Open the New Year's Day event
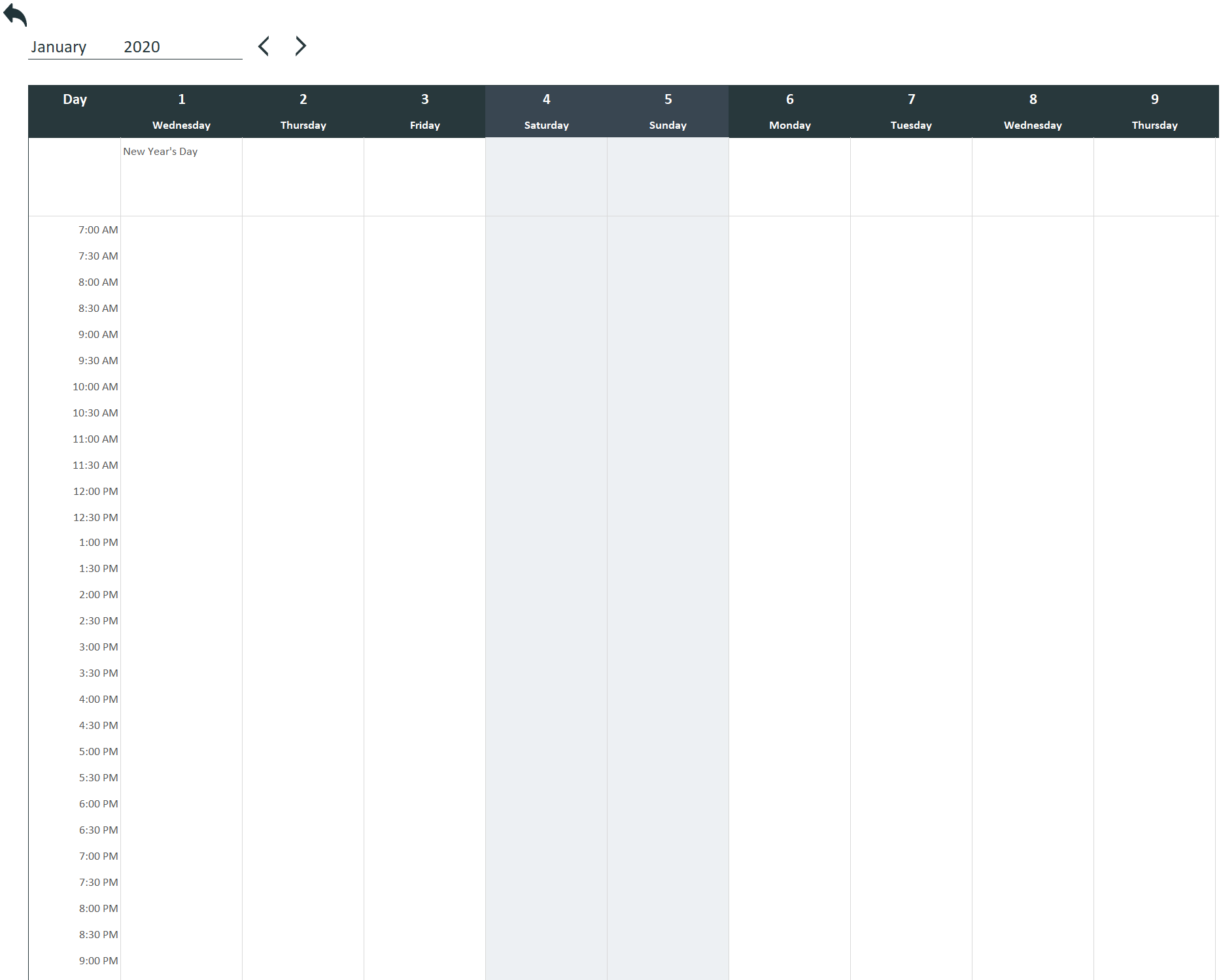 tap(160, 152)
